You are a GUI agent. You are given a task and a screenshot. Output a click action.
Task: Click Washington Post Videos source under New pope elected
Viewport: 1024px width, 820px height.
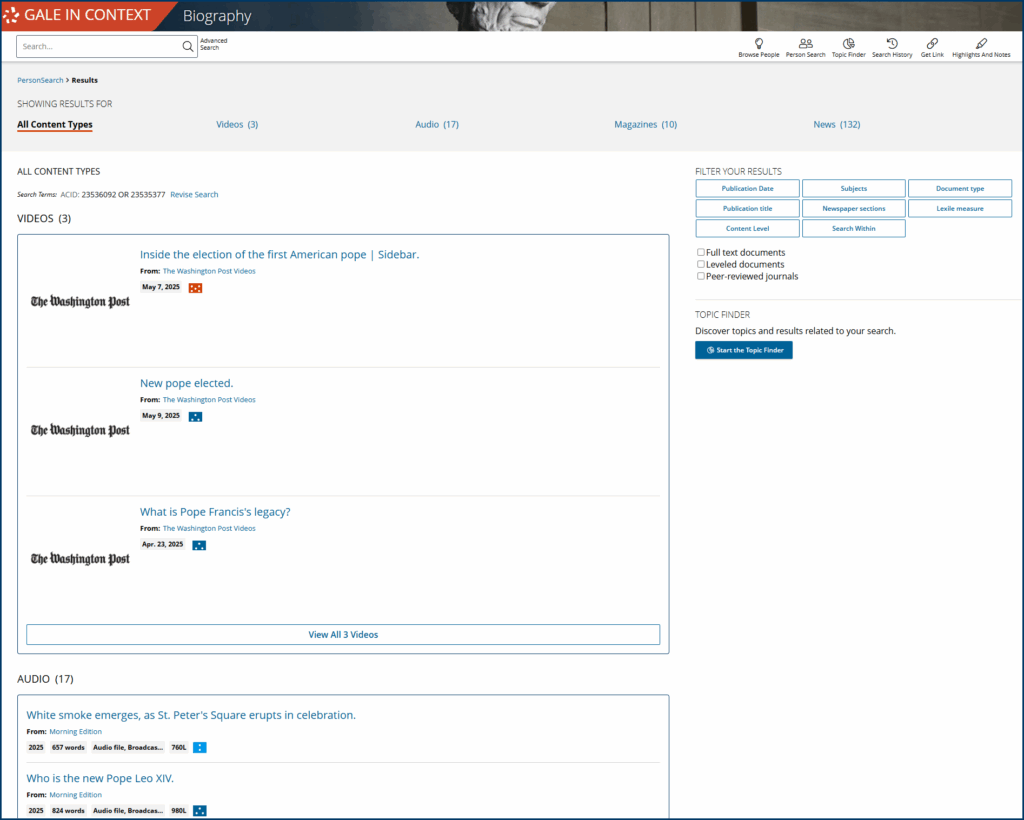(x=209, y=400)
